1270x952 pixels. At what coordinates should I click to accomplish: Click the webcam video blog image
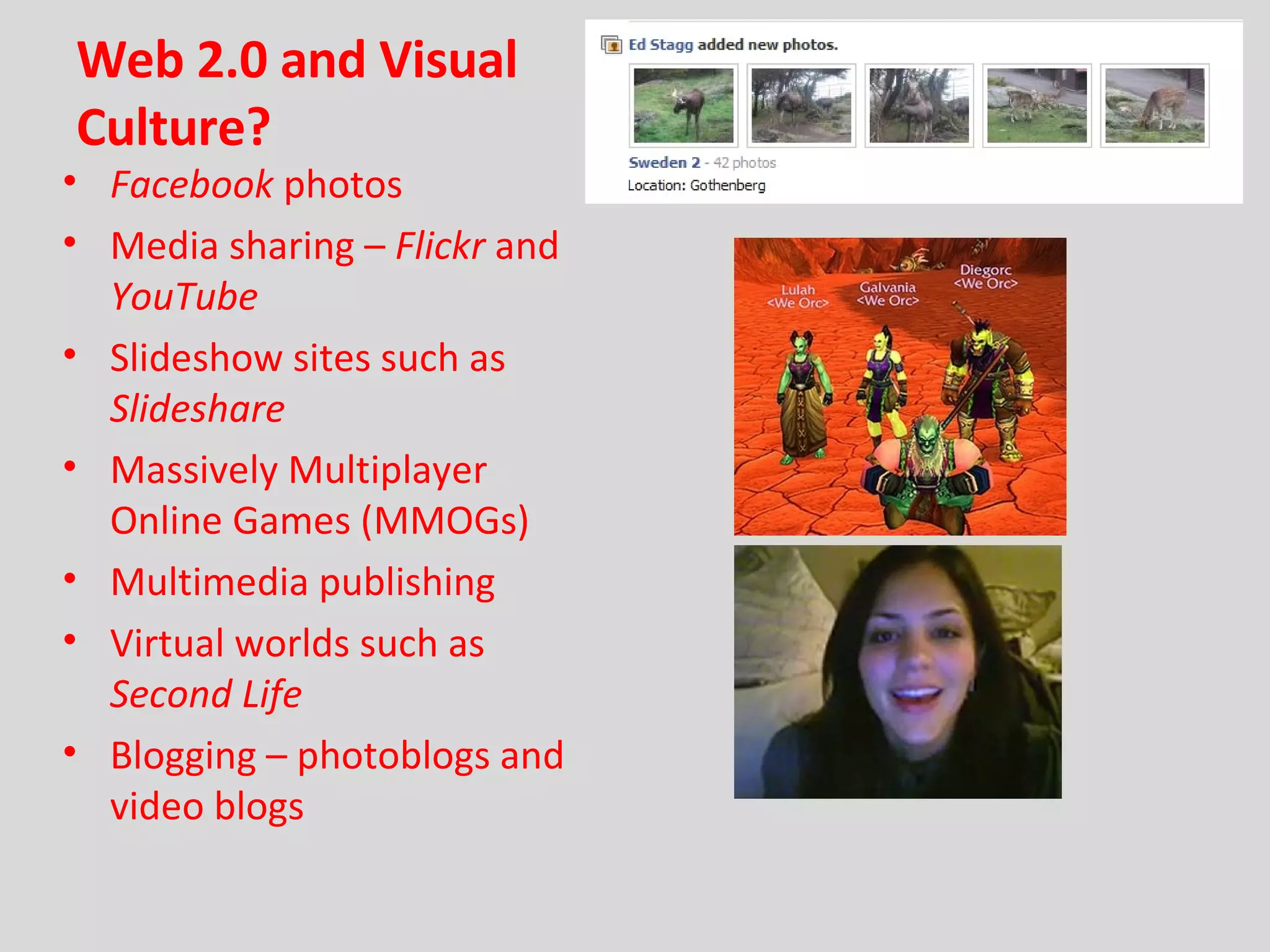click(898, 672)
